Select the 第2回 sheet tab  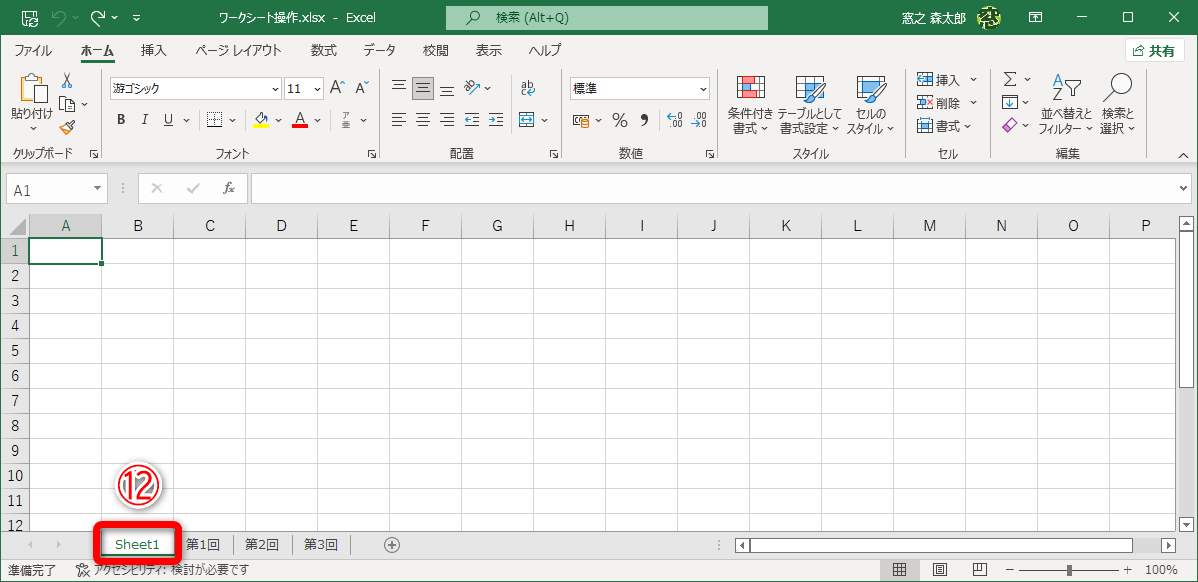click(261, 545)
